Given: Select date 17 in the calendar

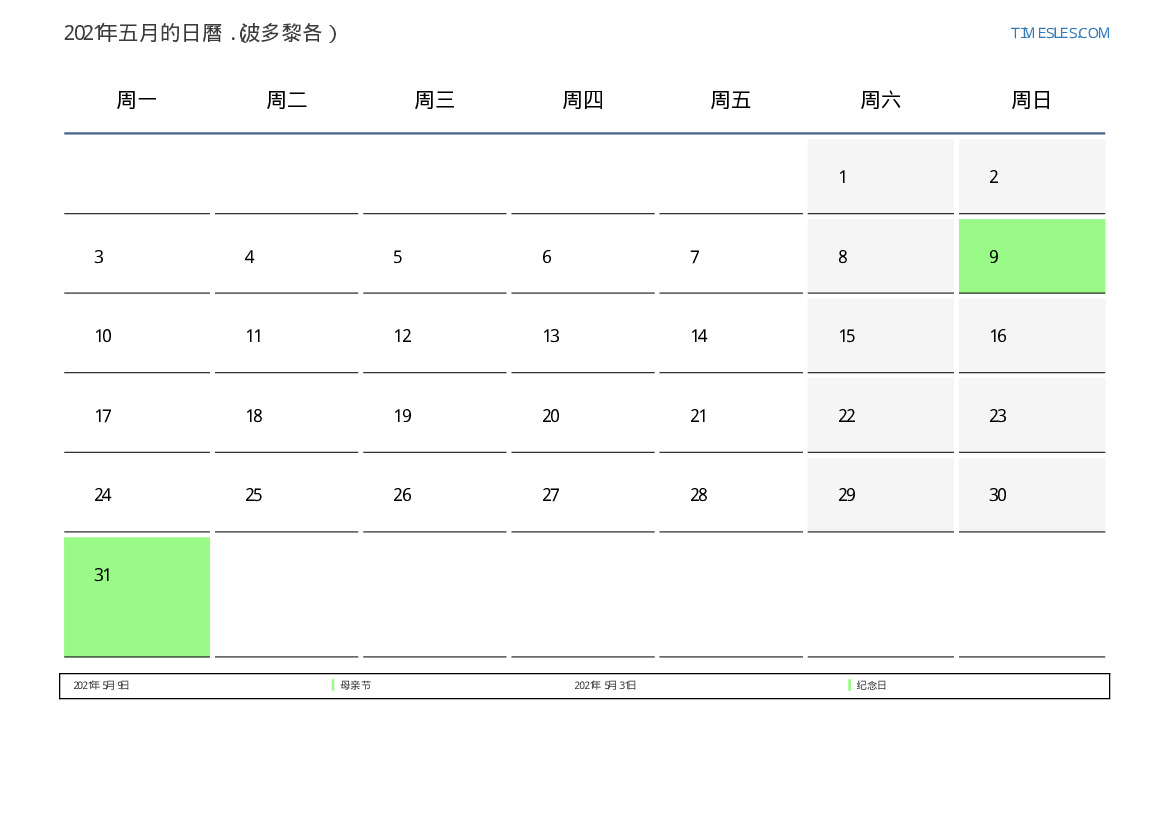Looking at the screenshot, I should click(x=136, y=415).
